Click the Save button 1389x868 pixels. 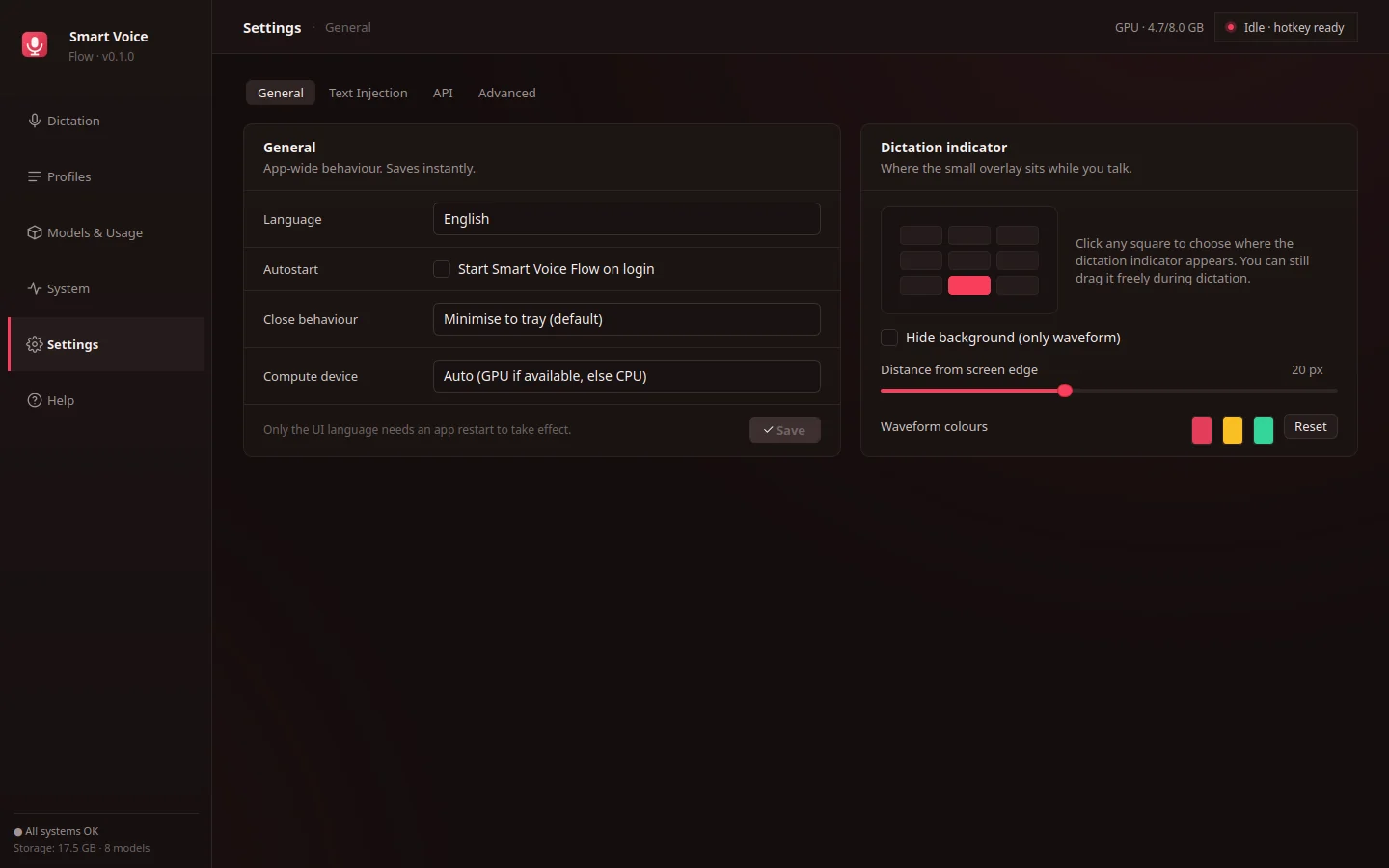pos(785,430)
